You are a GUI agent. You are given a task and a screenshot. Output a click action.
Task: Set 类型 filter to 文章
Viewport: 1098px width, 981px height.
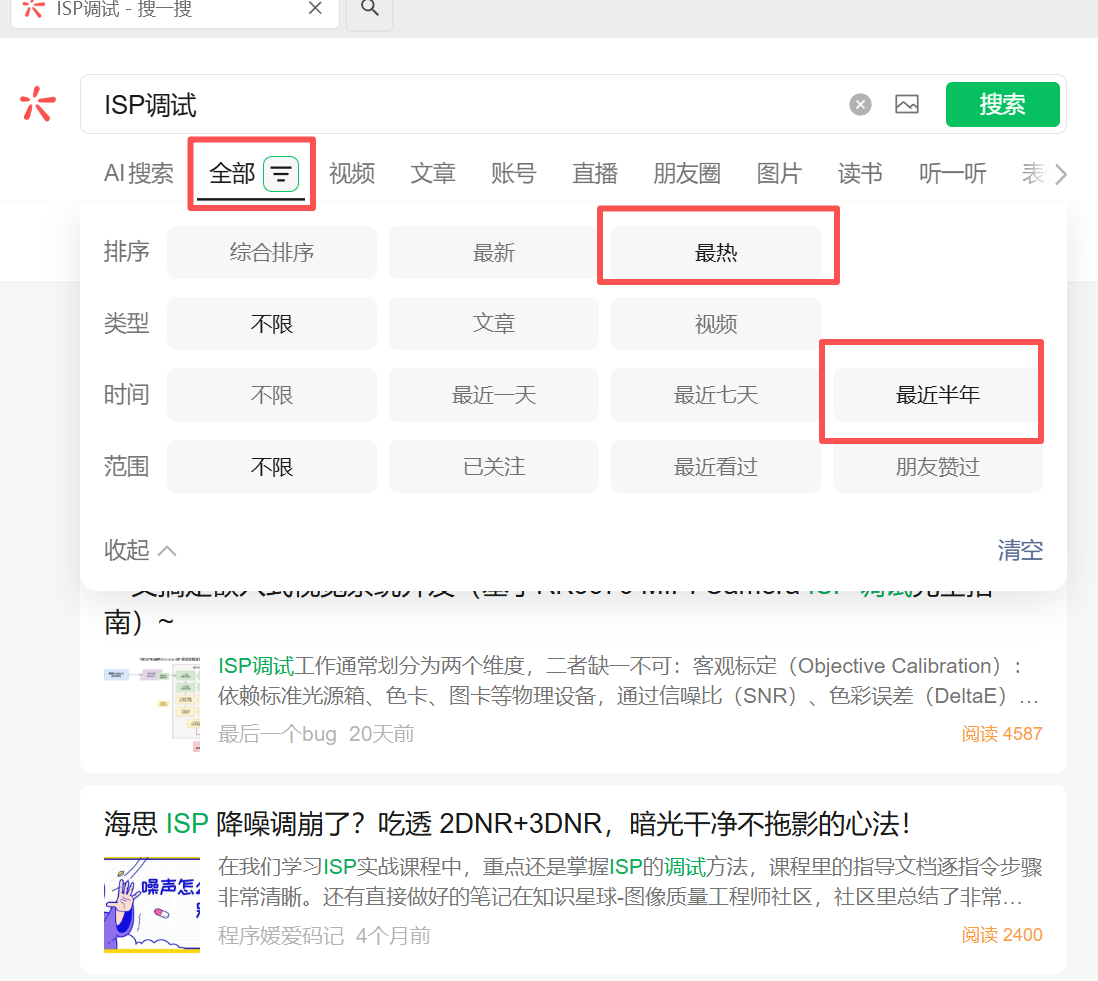[494, 323]
